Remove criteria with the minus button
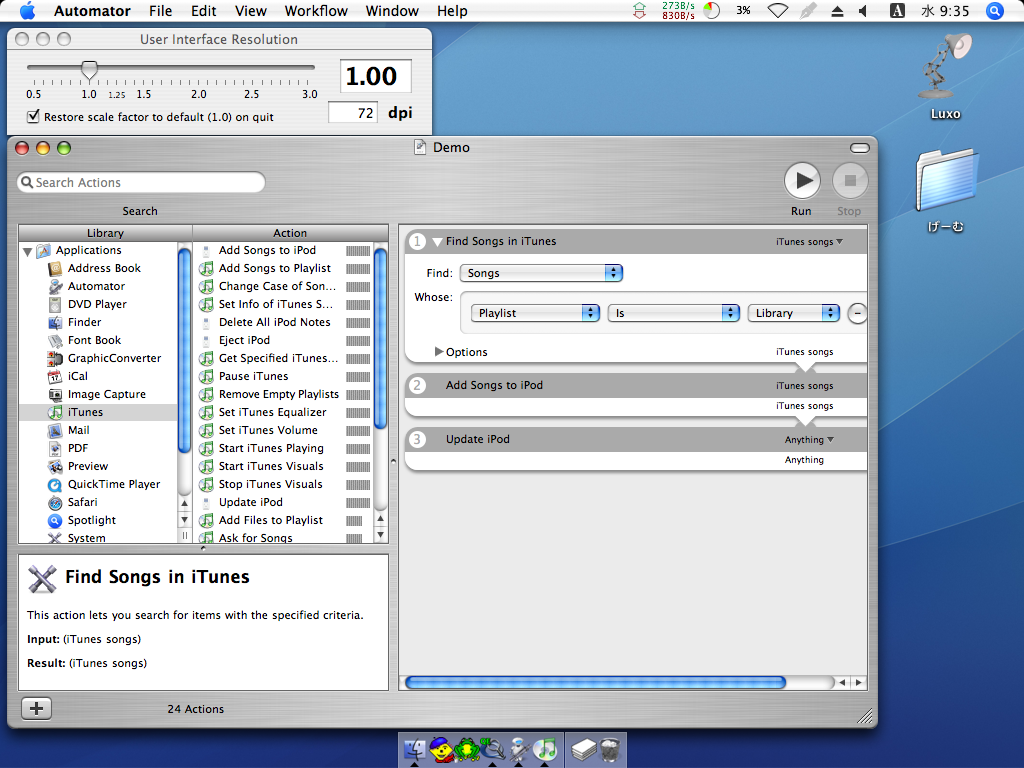This screenshot has height=768, width=1024. click(857, 313)
